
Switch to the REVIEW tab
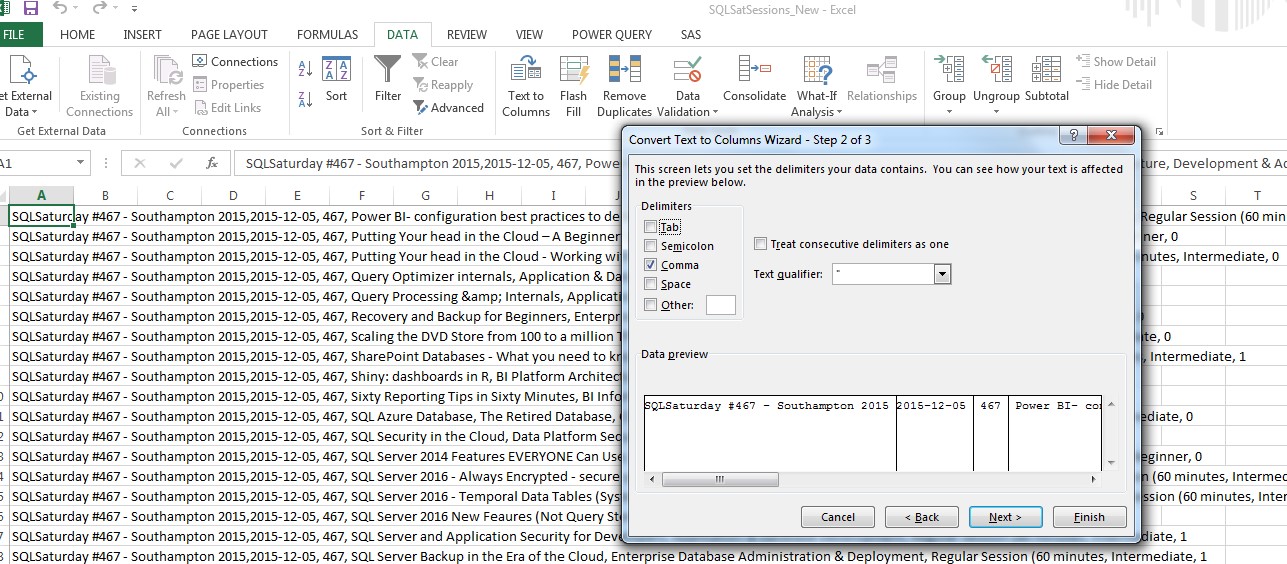click(x=467, y=34)
